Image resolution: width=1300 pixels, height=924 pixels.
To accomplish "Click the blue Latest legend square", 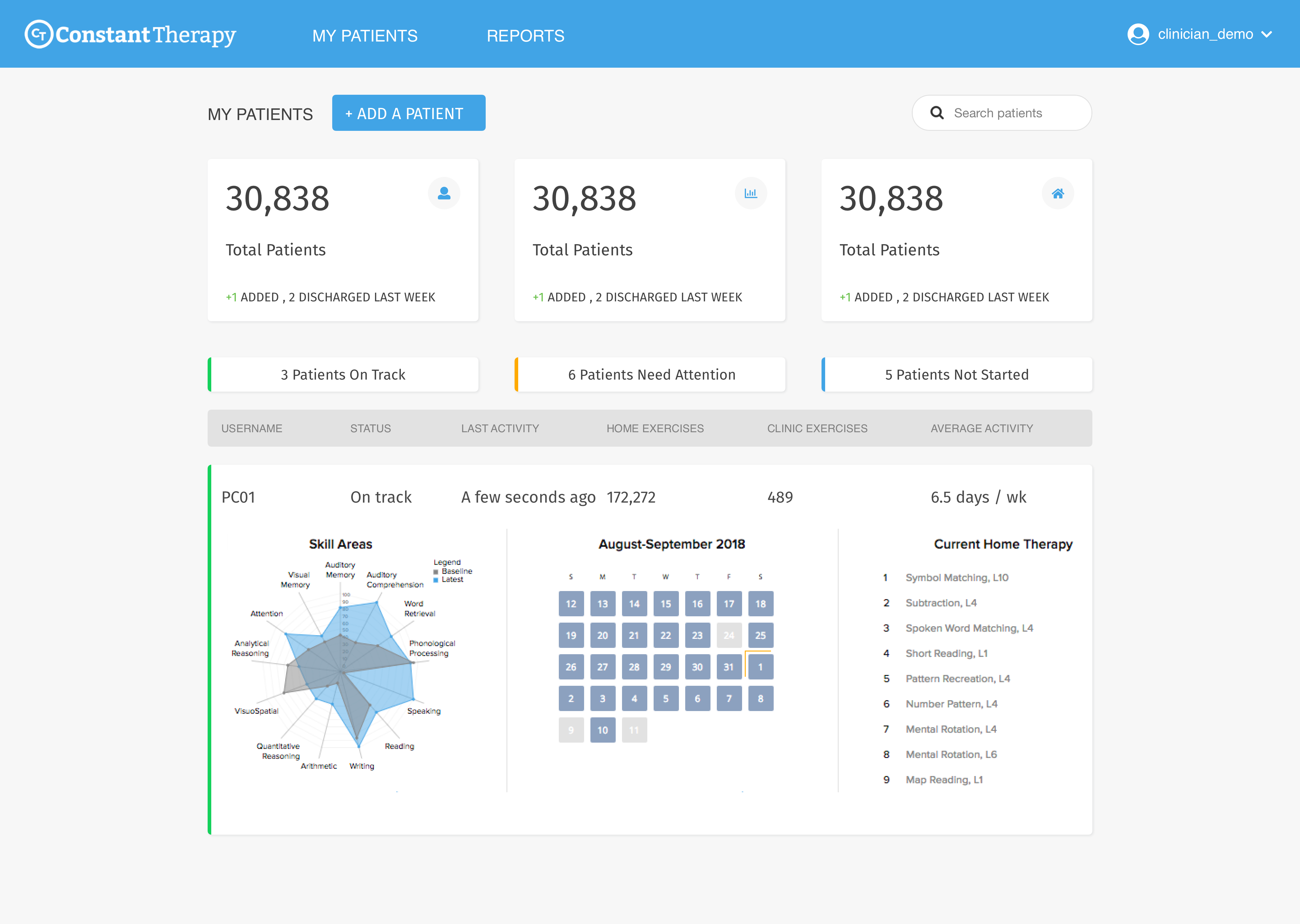I will click(x=436, y=580).
